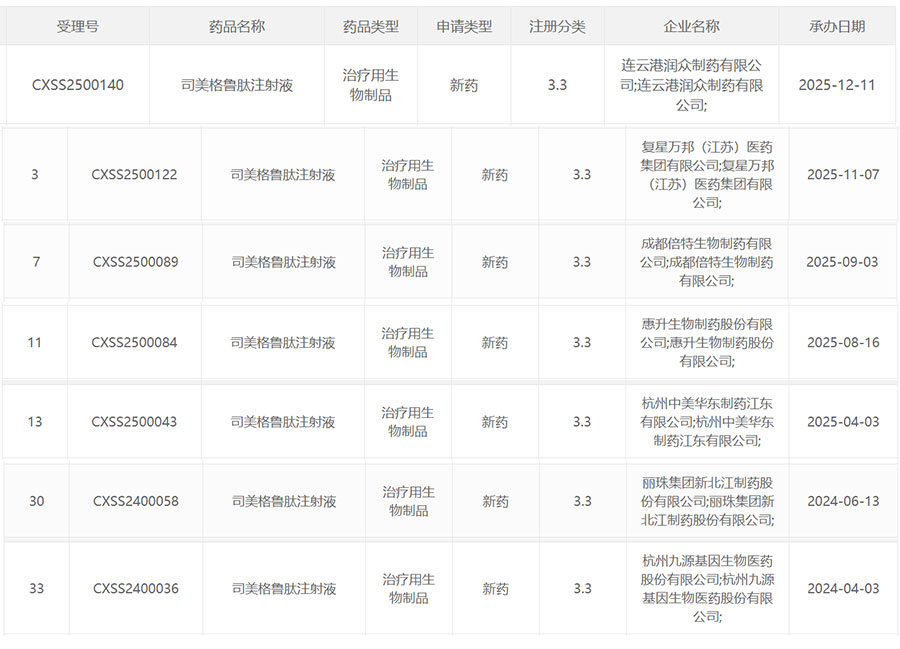Viewport: 900px width, 649px height.
Task: Click the 连云港润众制药有限公司 company cell
Action: [x=691, y=85]
